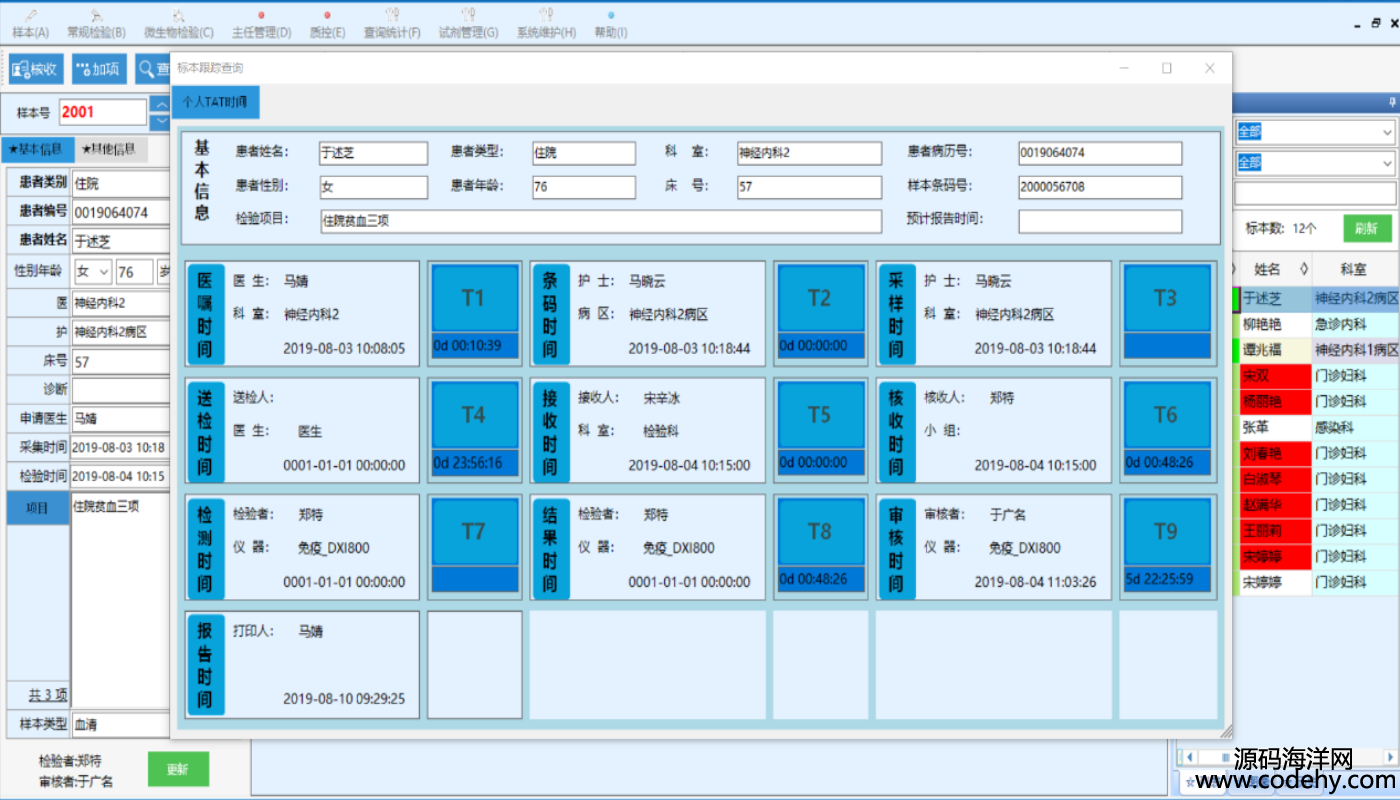
Task: Open the 查询统计(F) menu
Action: pos(391,24)
